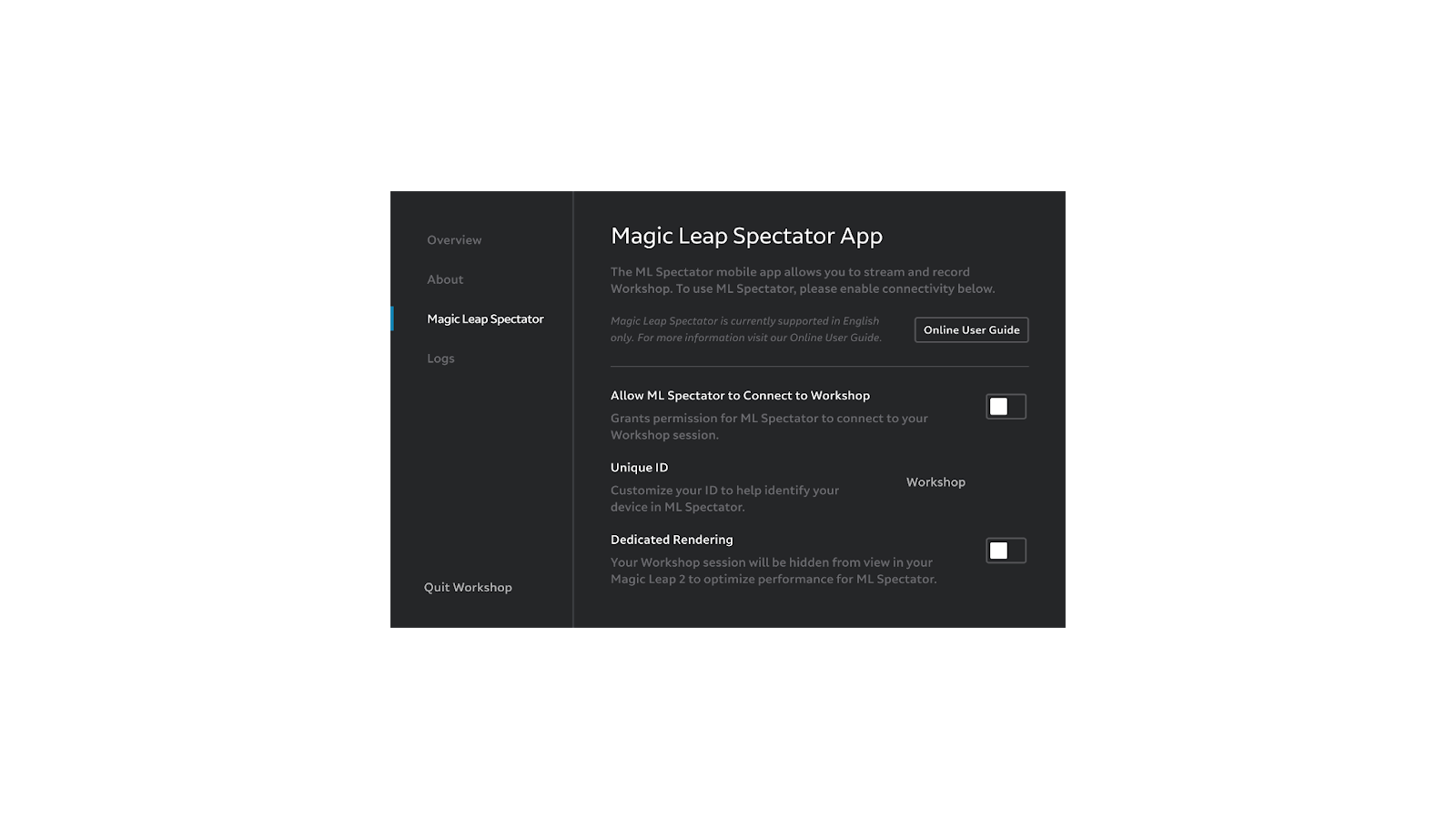The width and height of the screenshot is (1456, 819).
Task: Click the Unique ID section label
Action: [x=638, y=467]
